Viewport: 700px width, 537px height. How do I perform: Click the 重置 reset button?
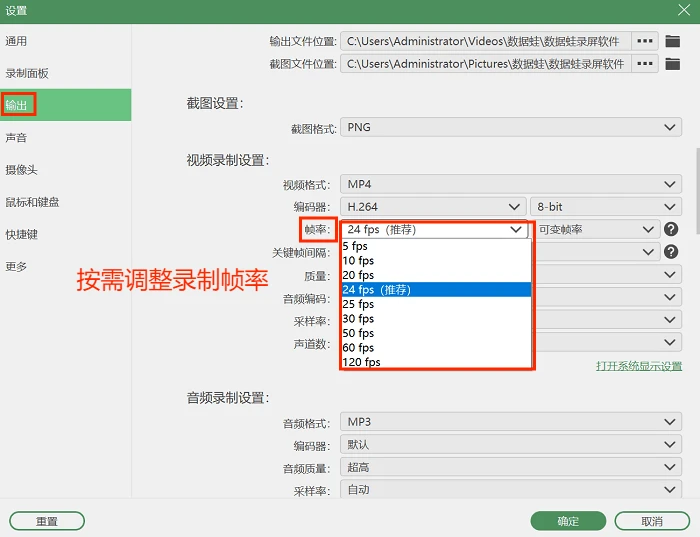pyautogui.click(x=47, y=521)
